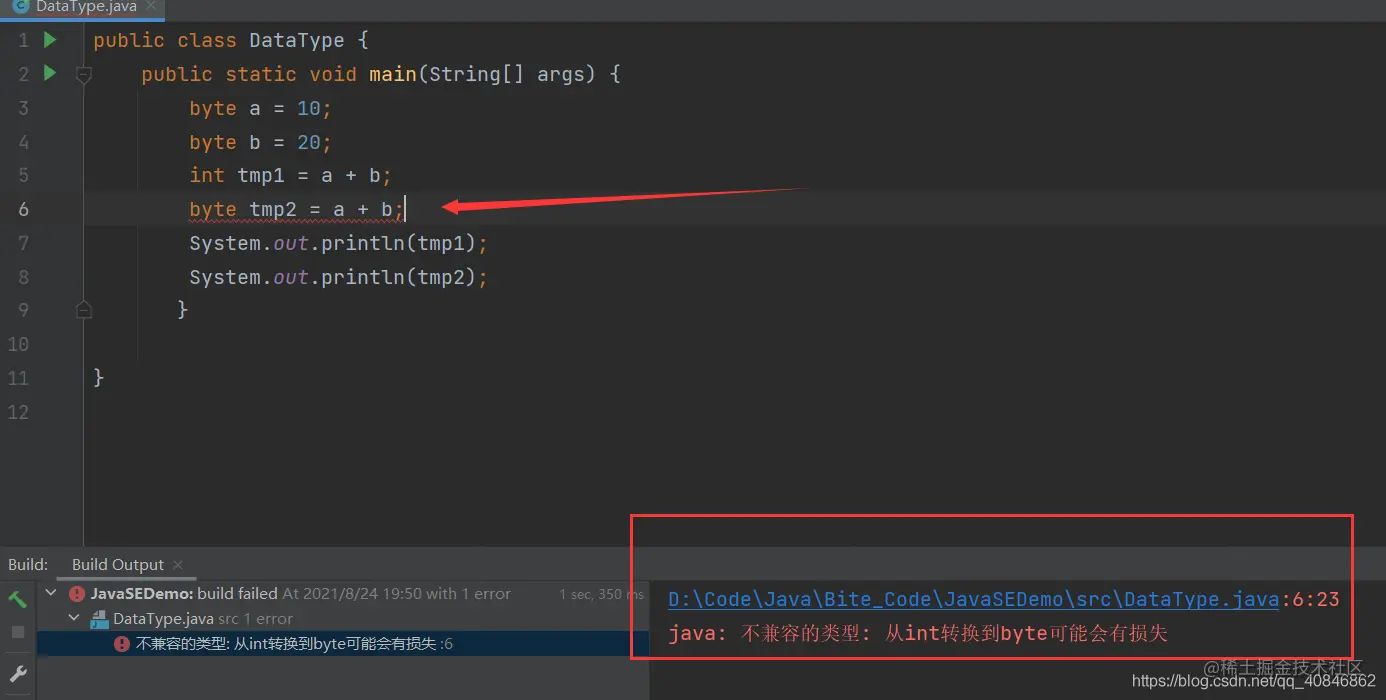Collapse the DataType.java src node
1386x700 pixels.
pyautogui.click(x=74, y=619)
